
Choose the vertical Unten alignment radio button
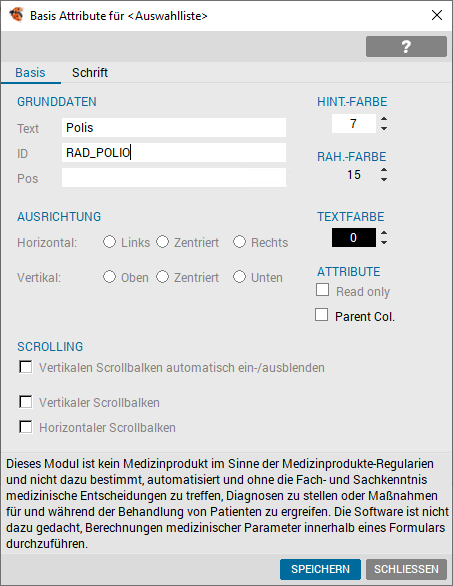click(240, 277)
